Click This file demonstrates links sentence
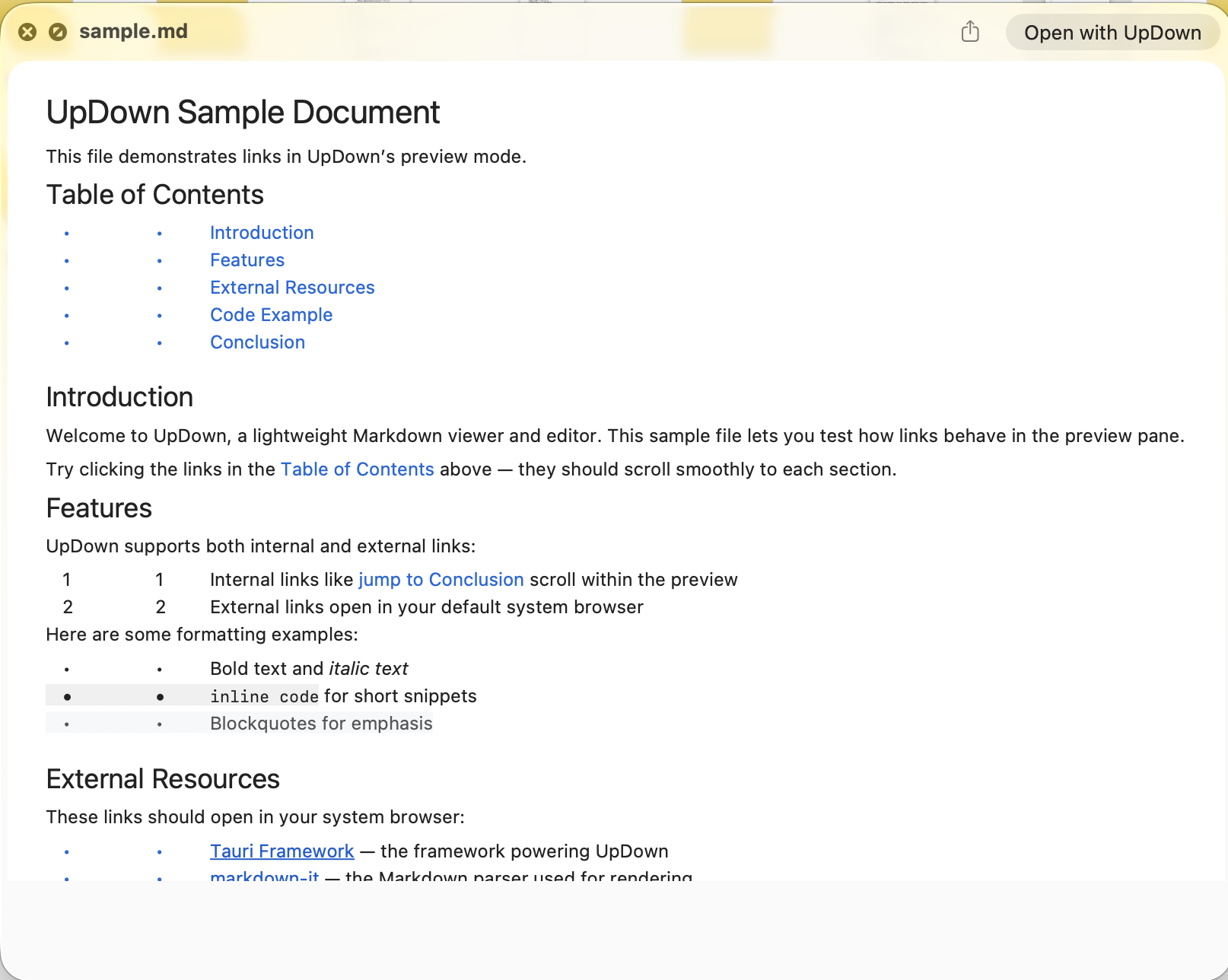1228x980 pixels. (x=286, y=157)
